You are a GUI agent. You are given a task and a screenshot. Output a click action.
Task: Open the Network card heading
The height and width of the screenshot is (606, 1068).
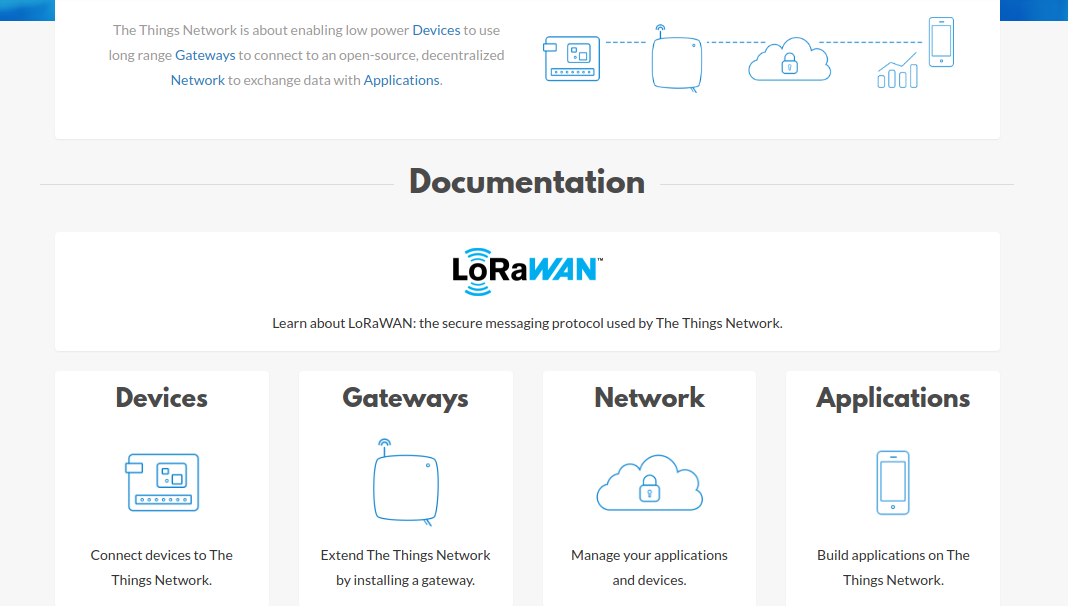click(649, 398)
